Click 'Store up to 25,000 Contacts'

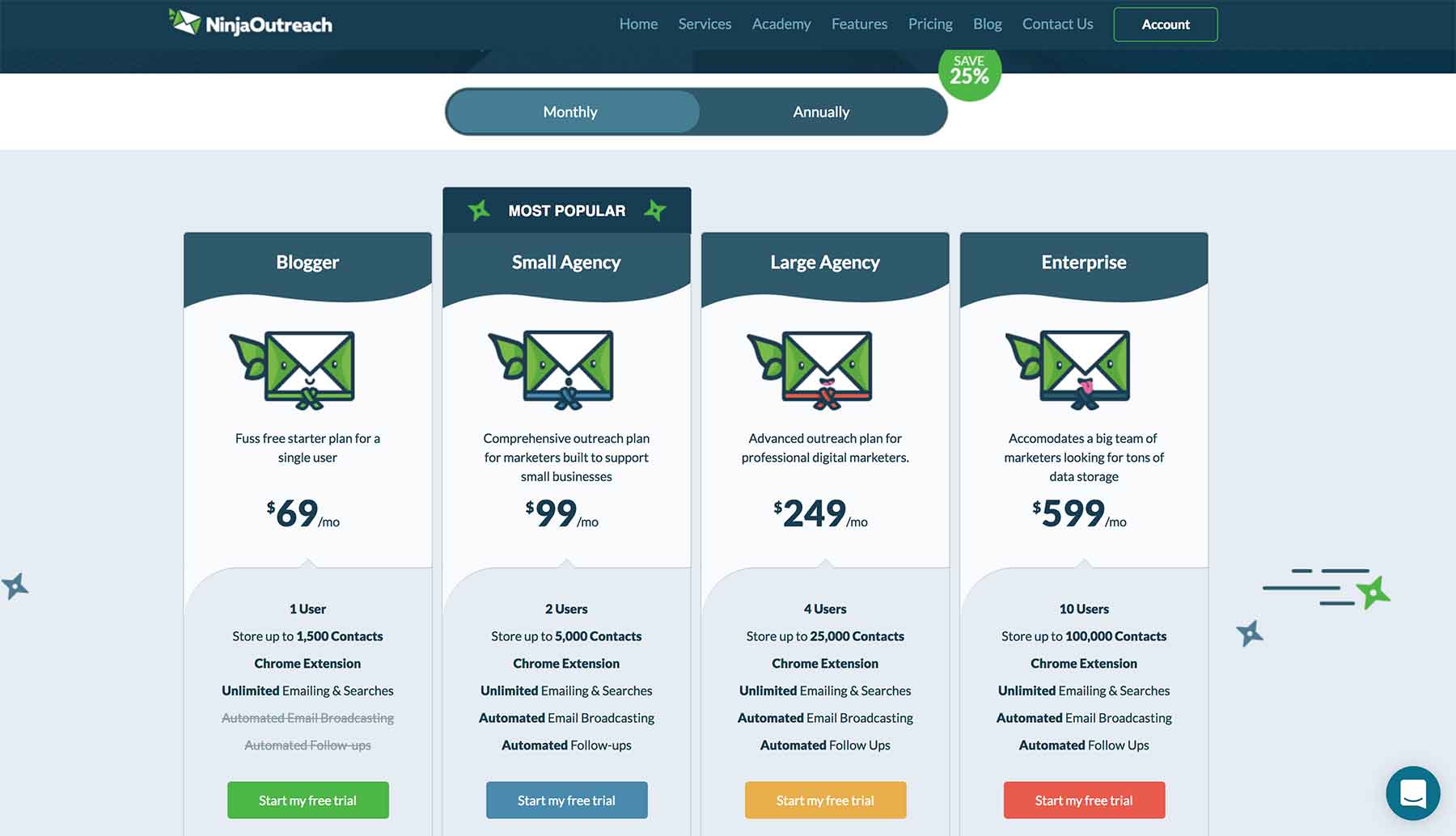(825, 636)
